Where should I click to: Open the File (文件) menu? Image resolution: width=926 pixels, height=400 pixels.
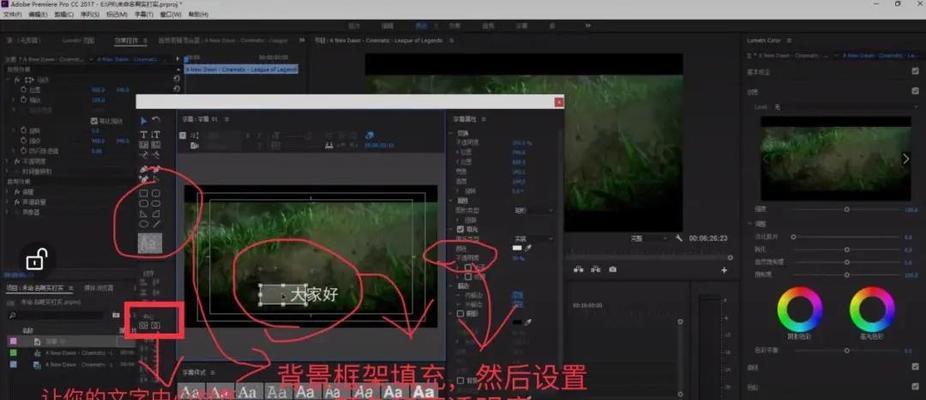coord(12,14)
